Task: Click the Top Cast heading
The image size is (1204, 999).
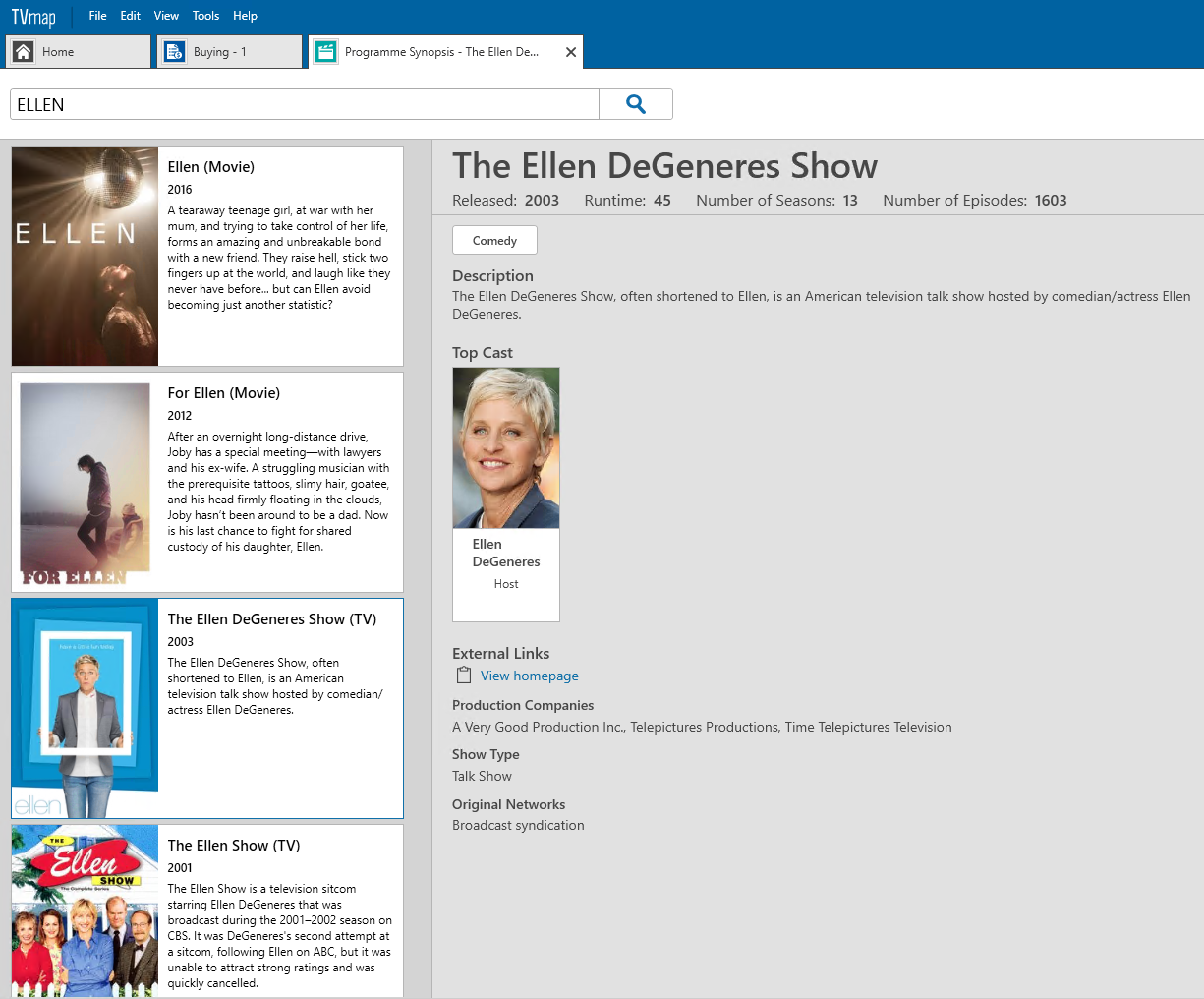Action: pyautogui.click(x=483, y=353)
